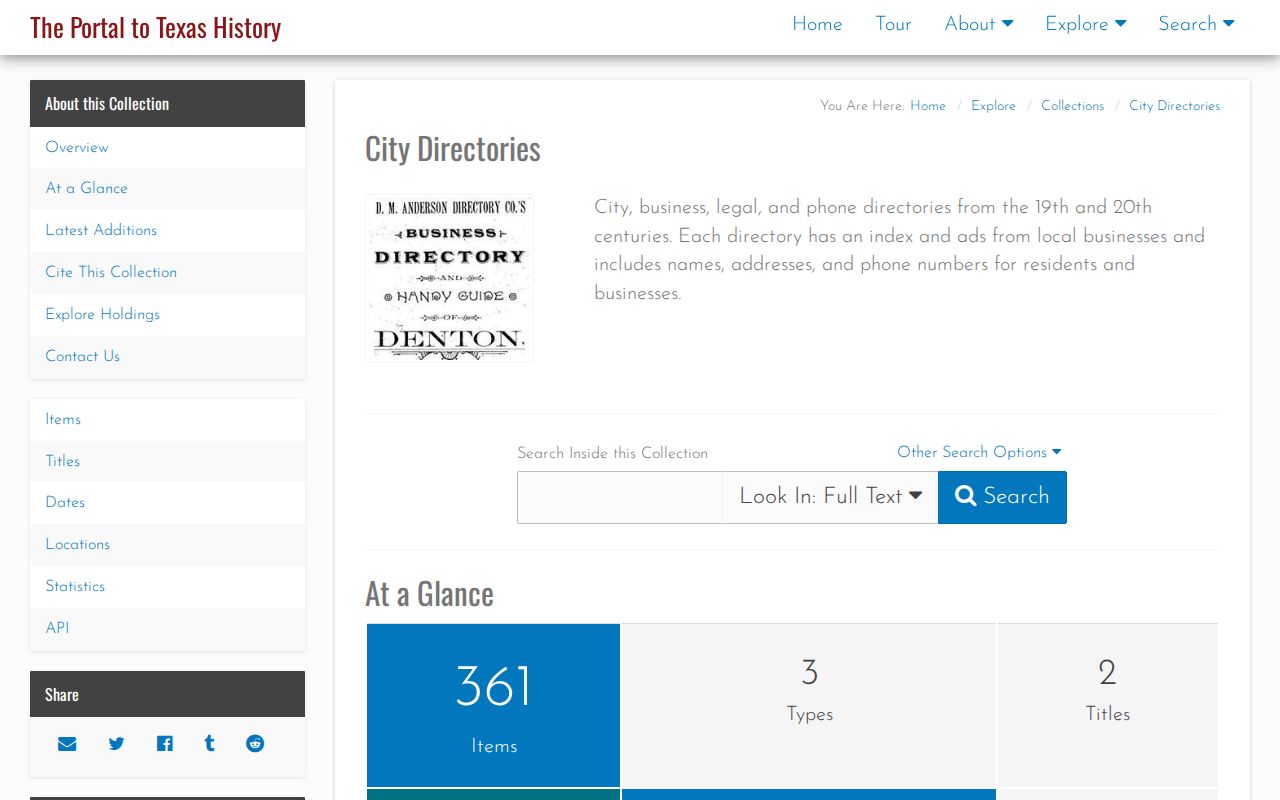Viewport: 1280px width, 800px height.
Task: Browse by Dates
Action: [x=167, y=502]
